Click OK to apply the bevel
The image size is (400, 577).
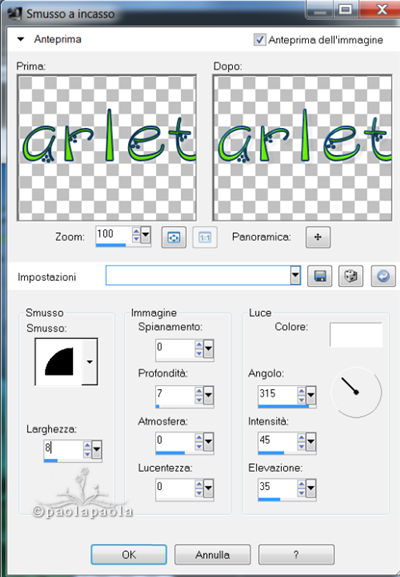[129, 555]
